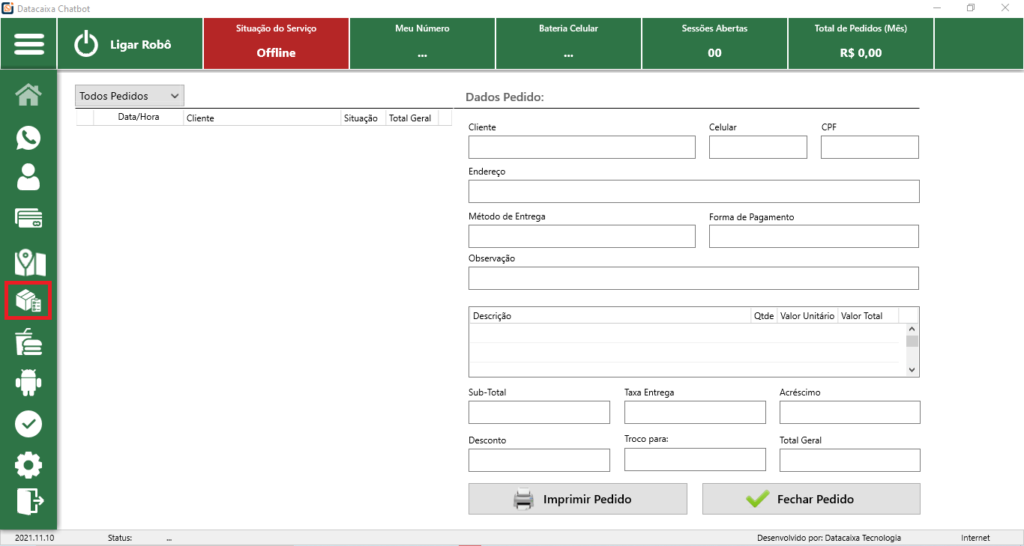Click the Ligar Robô power button
The width and height of the screenshot is (1024, 546).
coord(130,44)
